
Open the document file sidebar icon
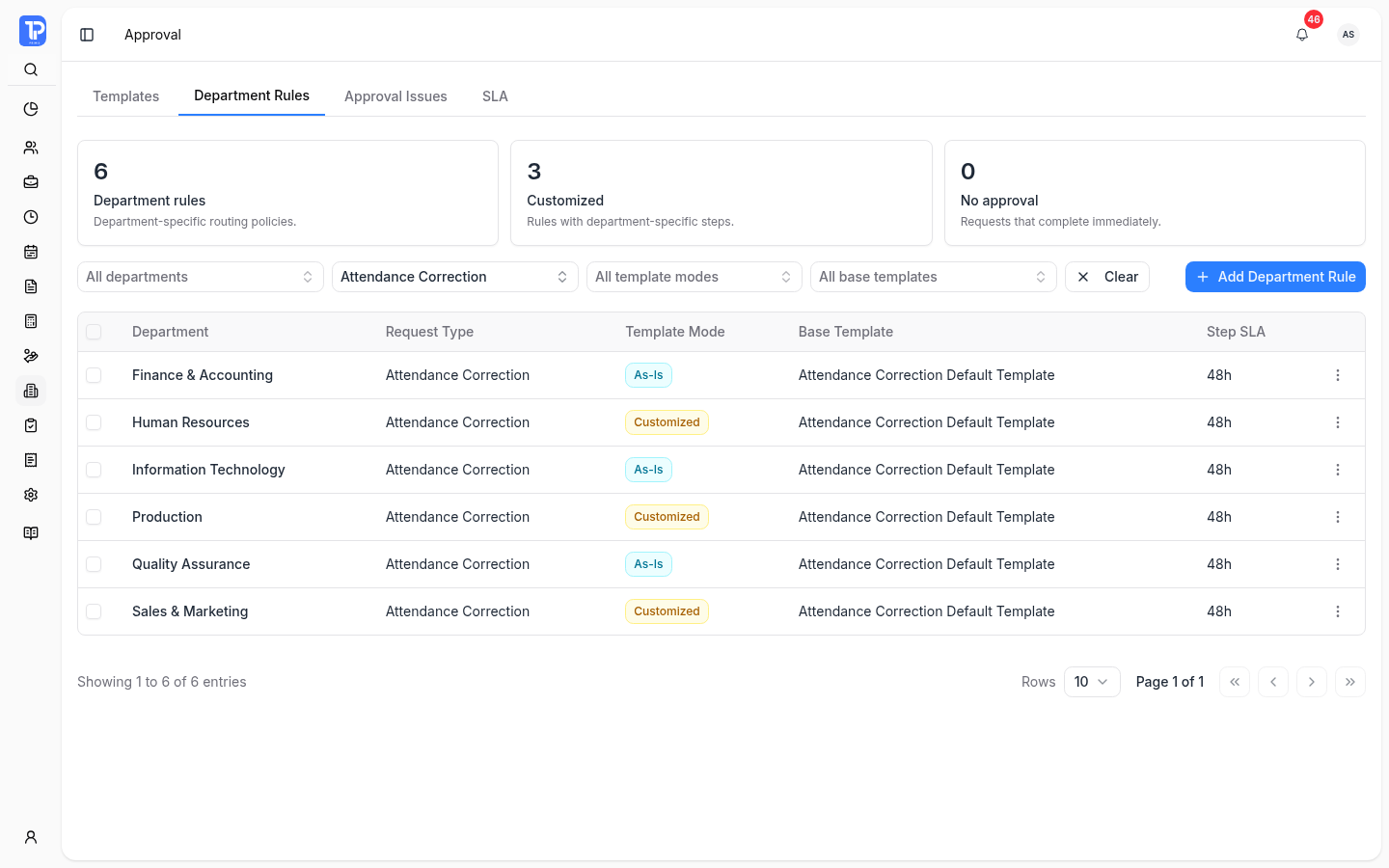(x=31, y=286)
